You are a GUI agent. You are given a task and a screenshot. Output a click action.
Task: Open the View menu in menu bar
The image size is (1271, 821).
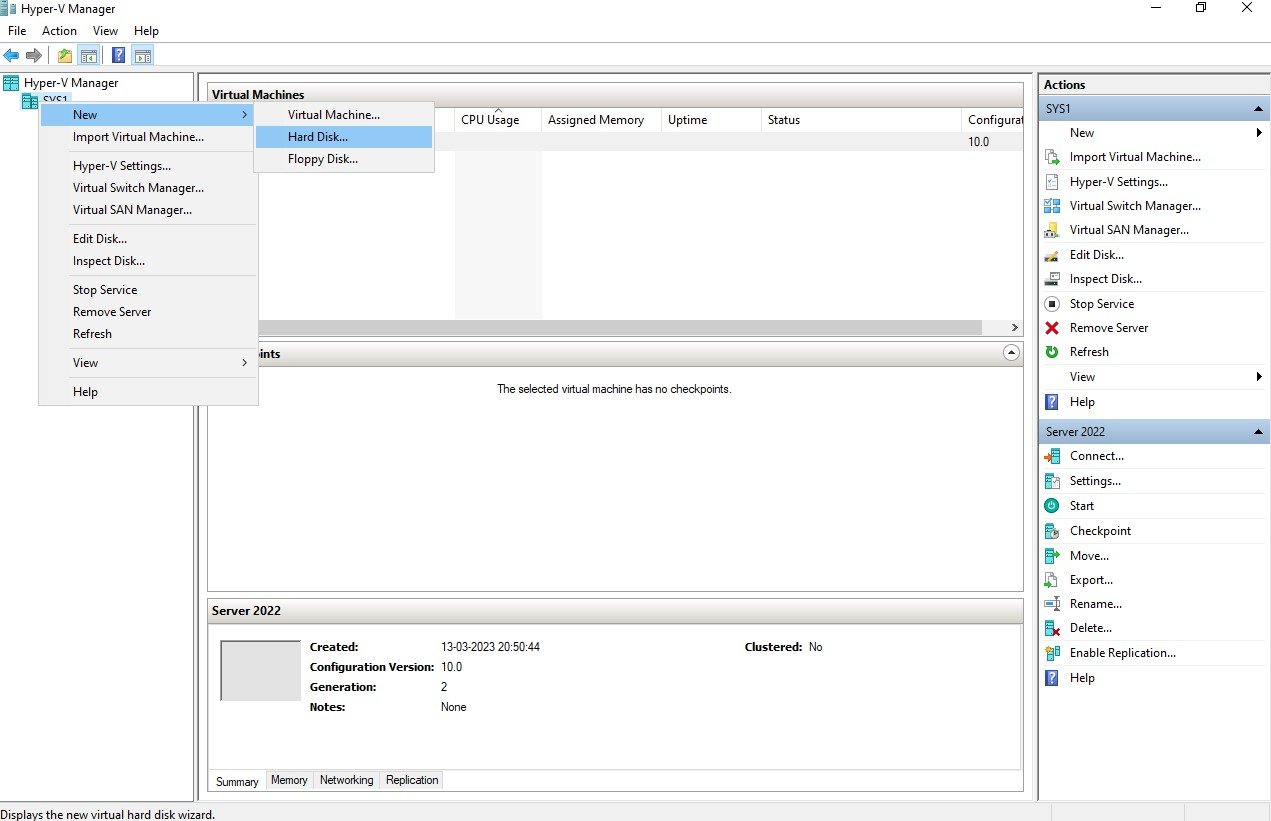tap(105, 31)
